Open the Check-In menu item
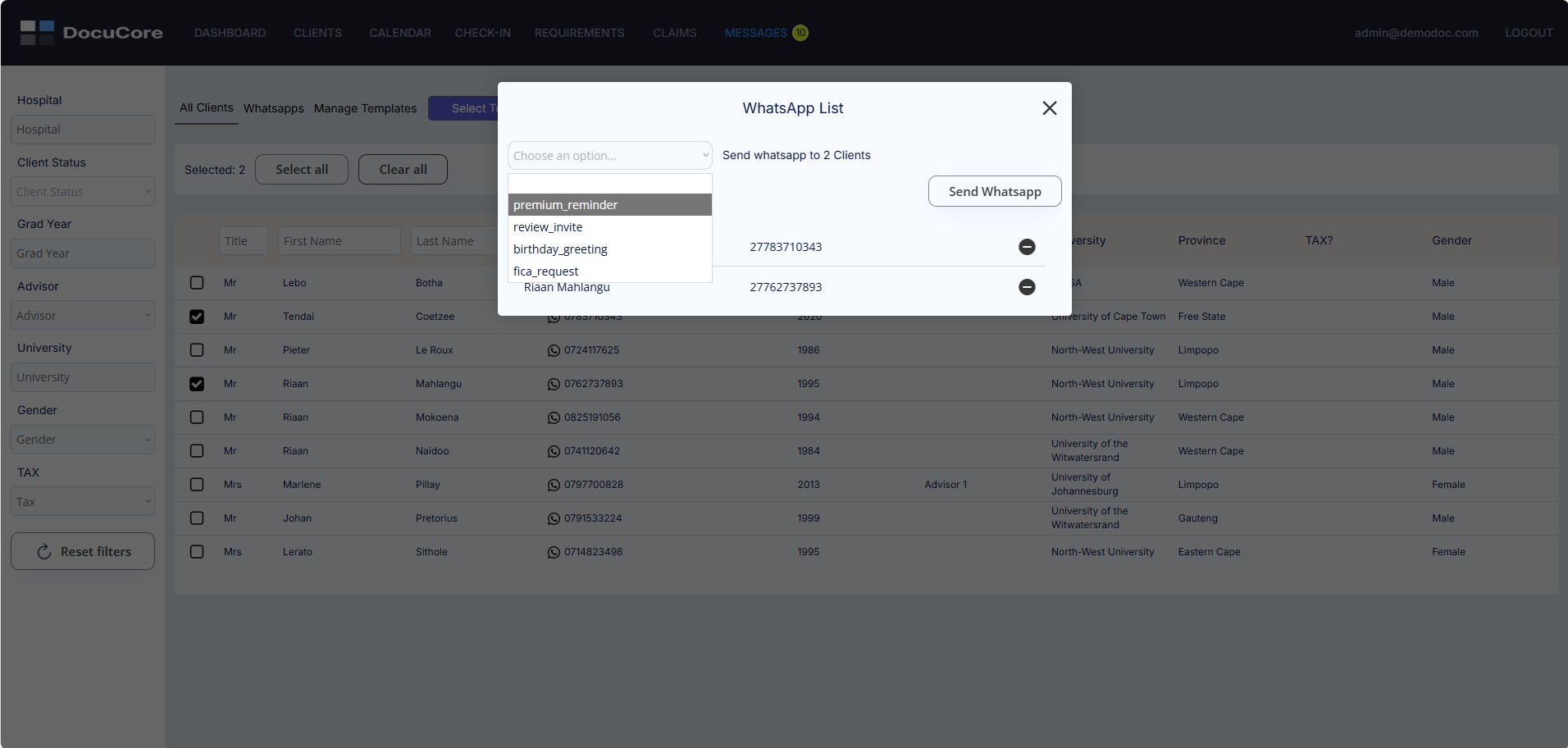The height and width of the screenshot is (748, 1568). [x=483, y=33]
